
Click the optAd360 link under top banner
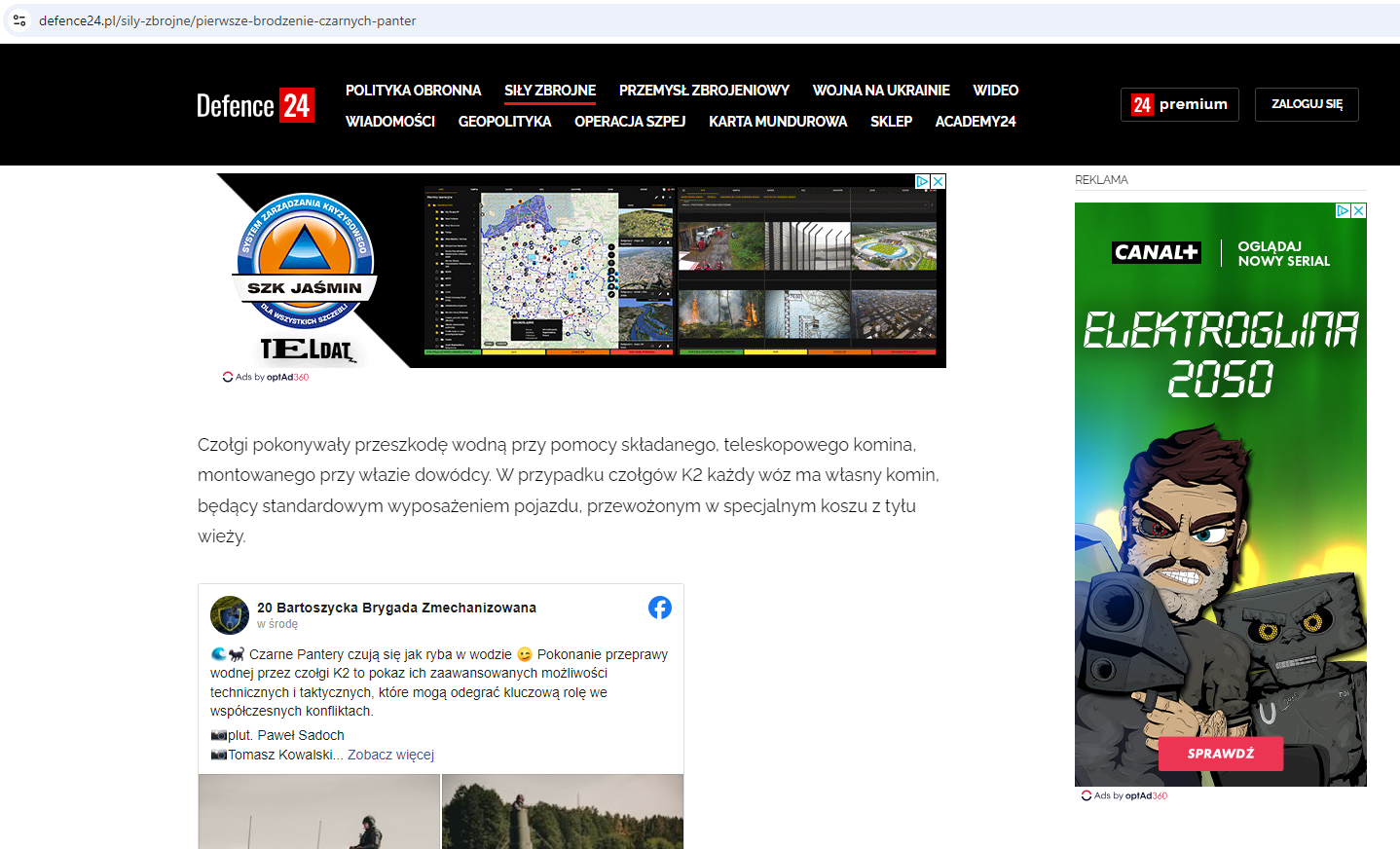click(x=287, y=378)
